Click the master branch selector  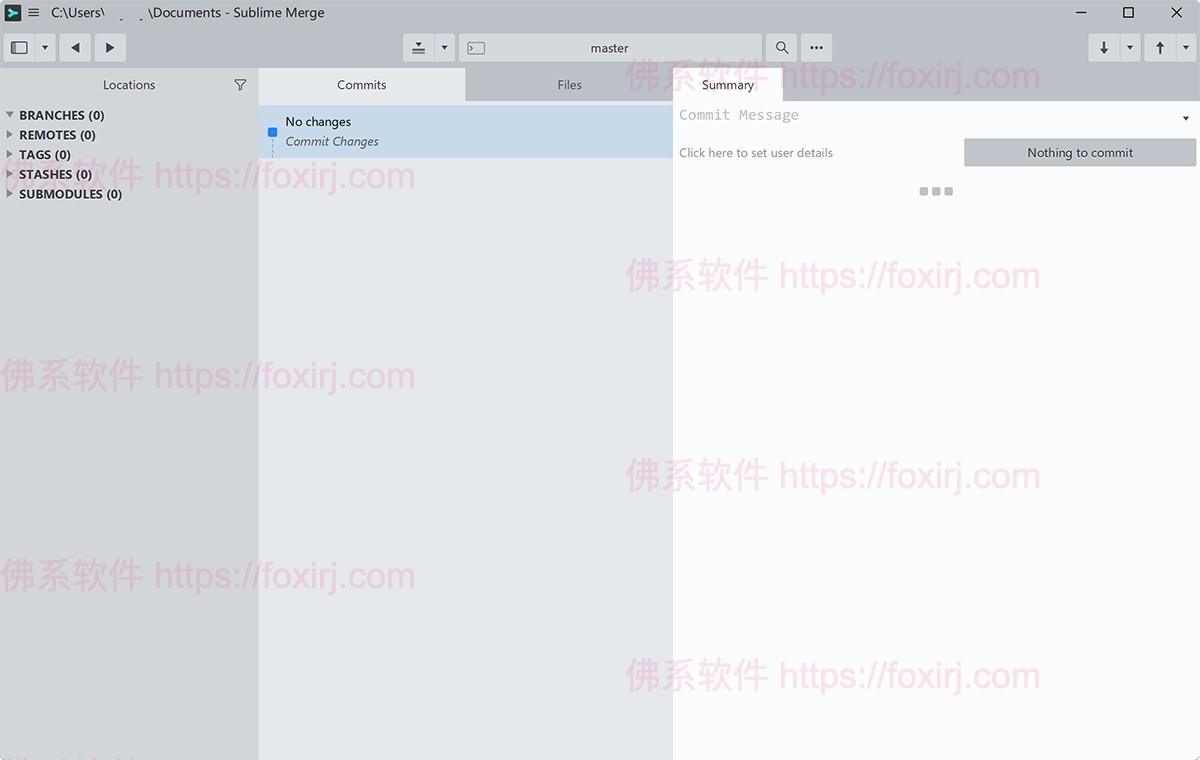click(x=609, y=48)
